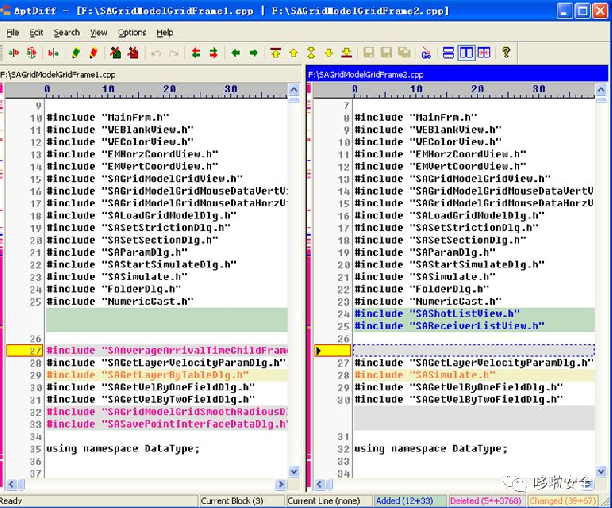Click 'using namespace DataType;' in right pane
The image size is (612, 508).
click(x=431, y=449)
